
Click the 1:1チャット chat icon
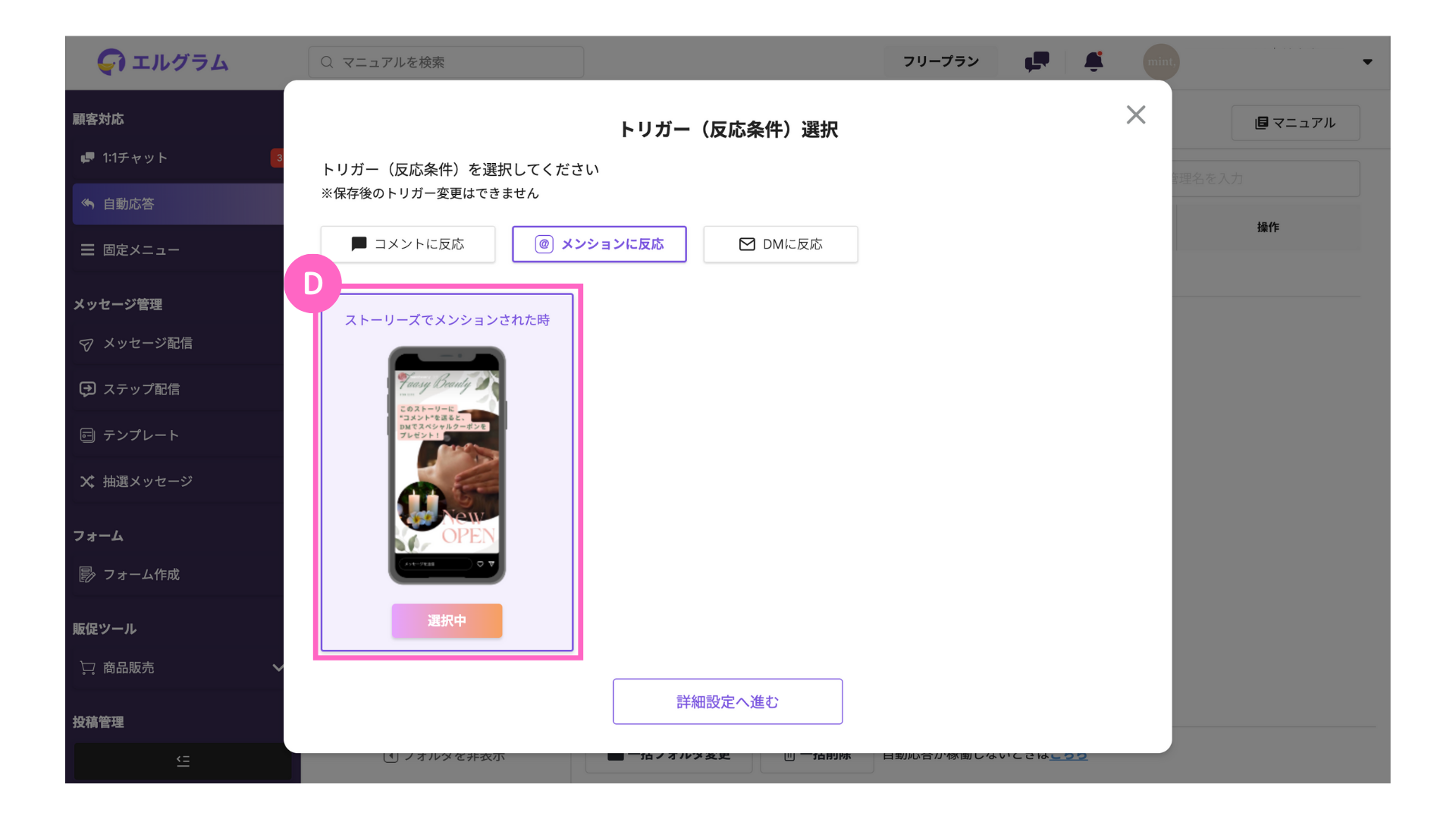(87, 158)
